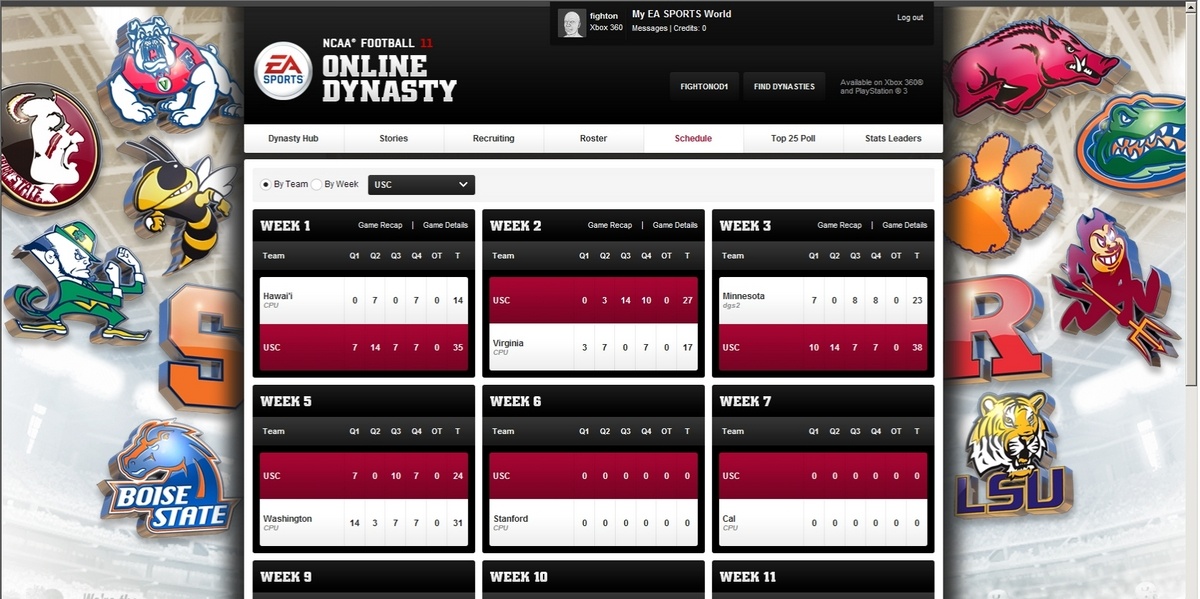Open the Top 25 Poll tab

click(x=792, y=139)
